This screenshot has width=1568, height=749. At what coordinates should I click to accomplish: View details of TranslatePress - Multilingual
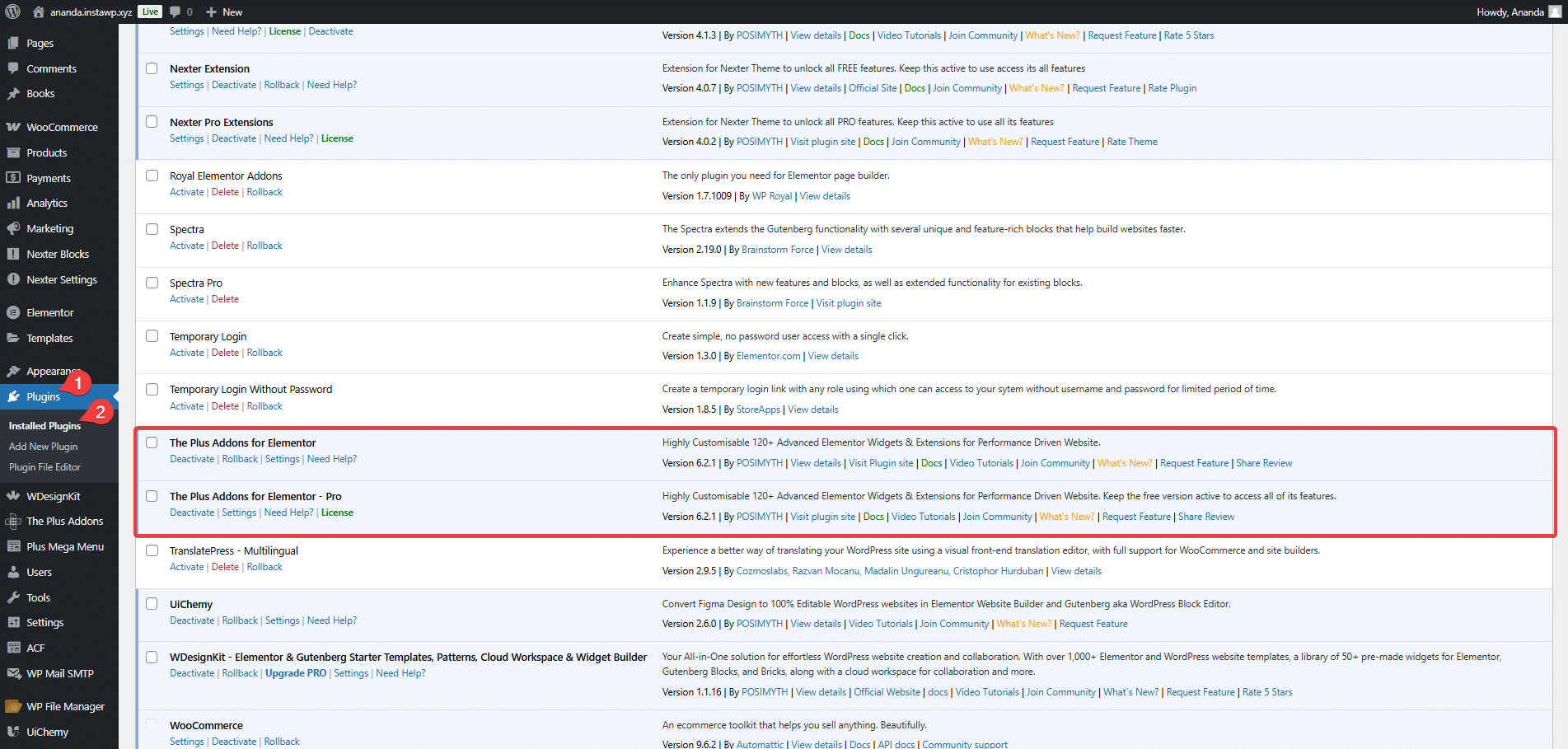point(1076,571)
